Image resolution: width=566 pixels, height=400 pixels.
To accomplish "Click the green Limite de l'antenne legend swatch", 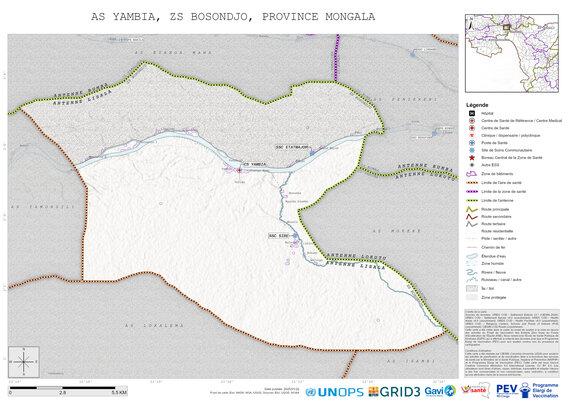I will (x=471, y=200).
